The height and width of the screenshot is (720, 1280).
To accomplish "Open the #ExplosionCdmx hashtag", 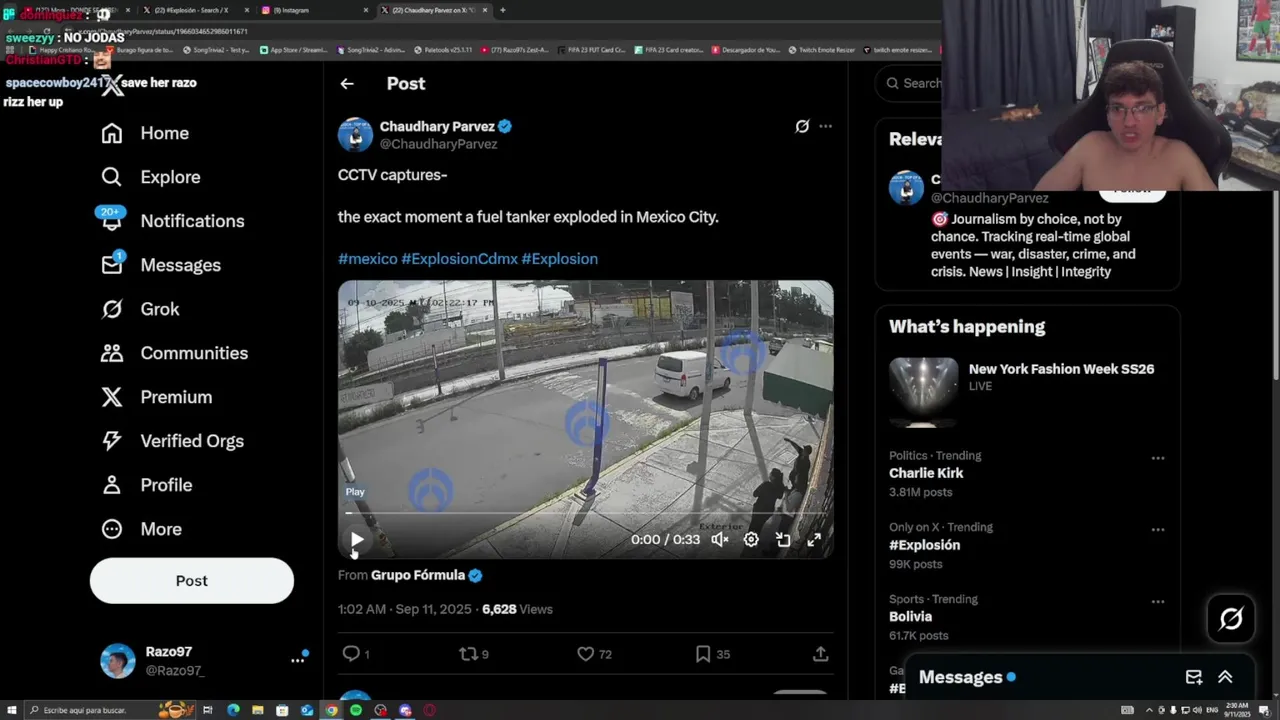I will [x=459, y=259].
